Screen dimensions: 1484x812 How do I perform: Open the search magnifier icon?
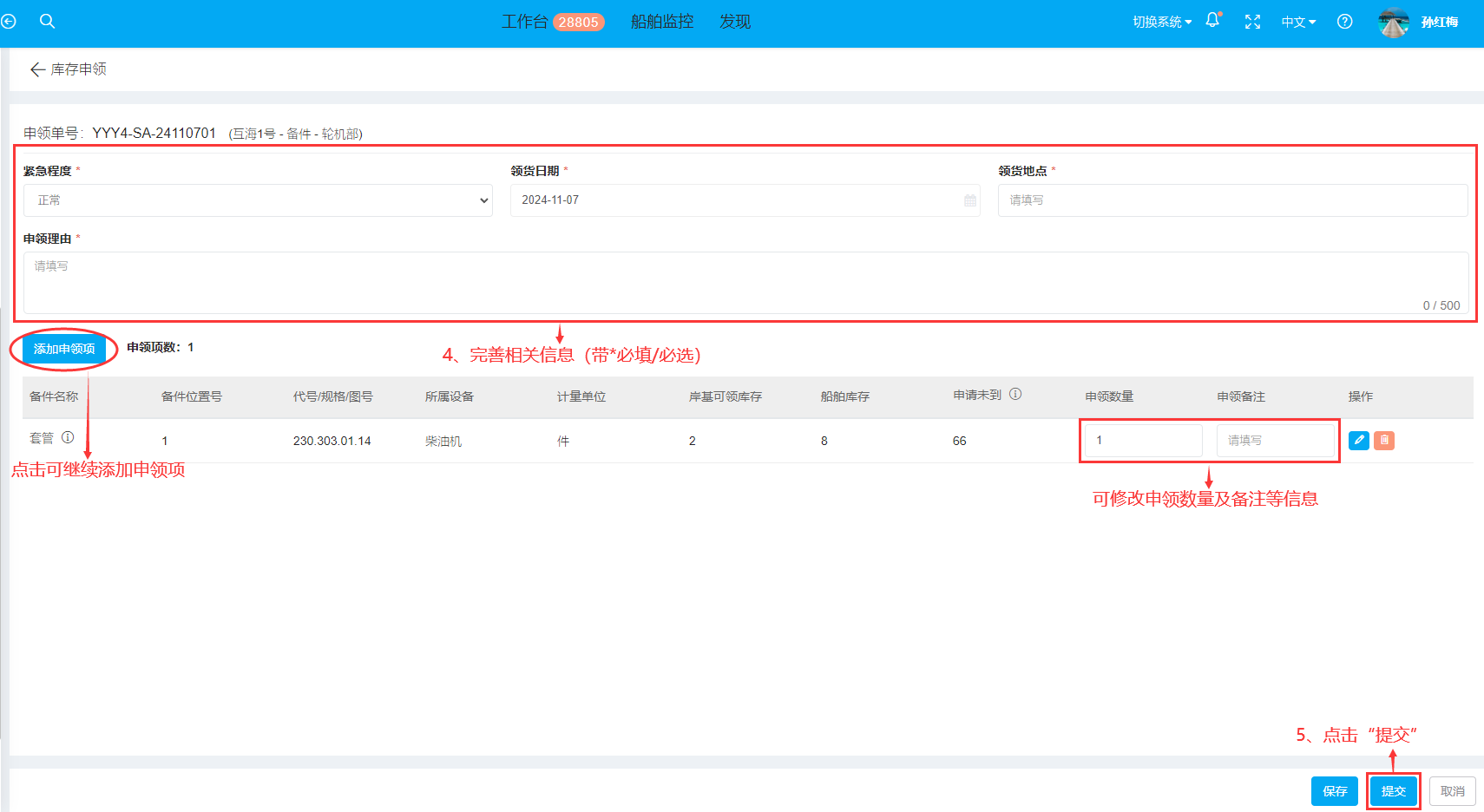(x=48, y=22)
